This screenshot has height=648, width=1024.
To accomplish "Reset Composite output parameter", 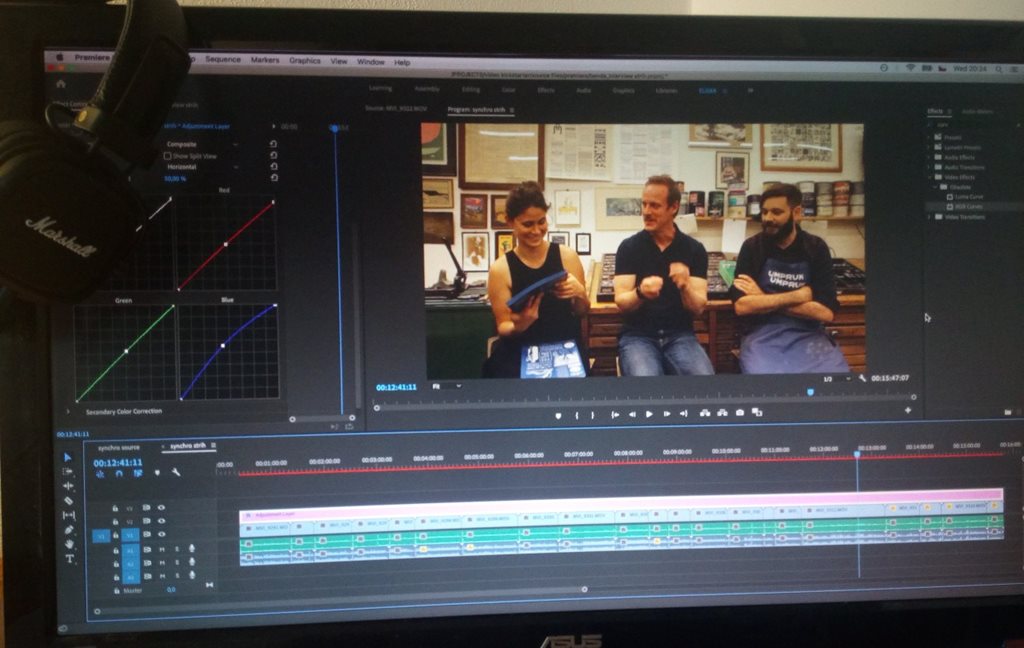I will [274, 144].
